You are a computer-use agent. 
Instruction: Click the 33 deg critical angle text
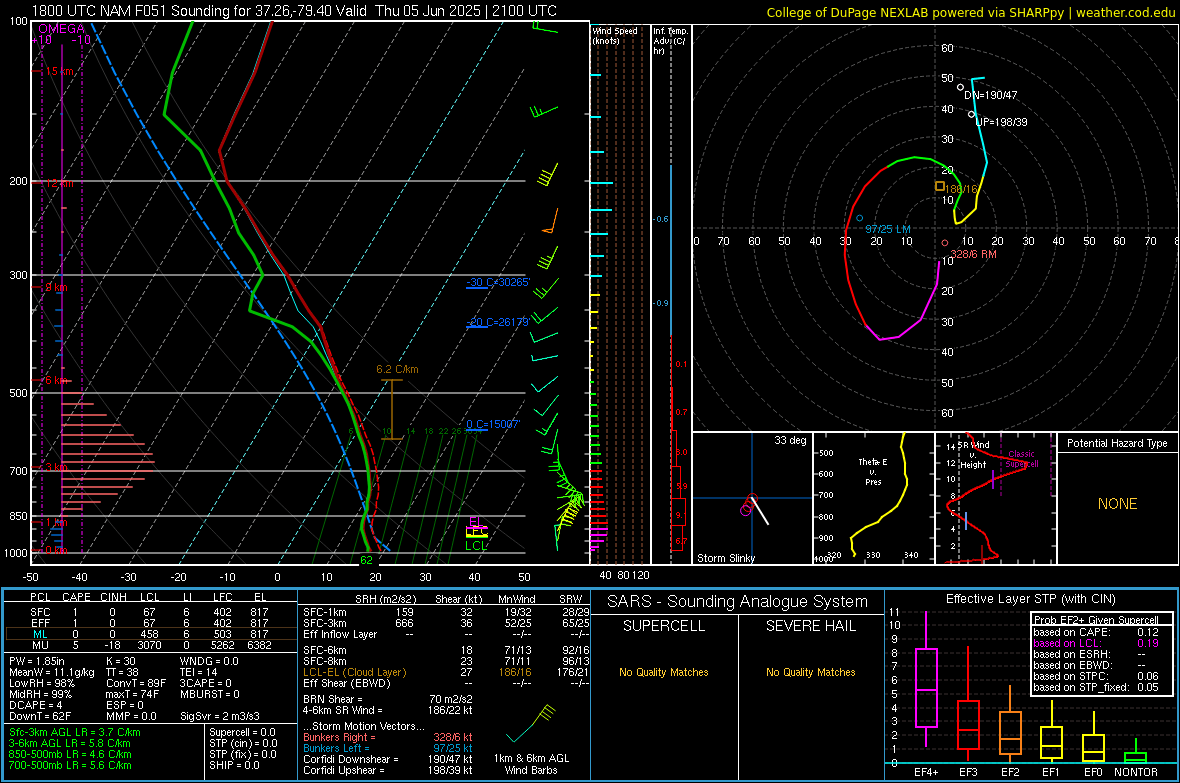tap(790, 440)
